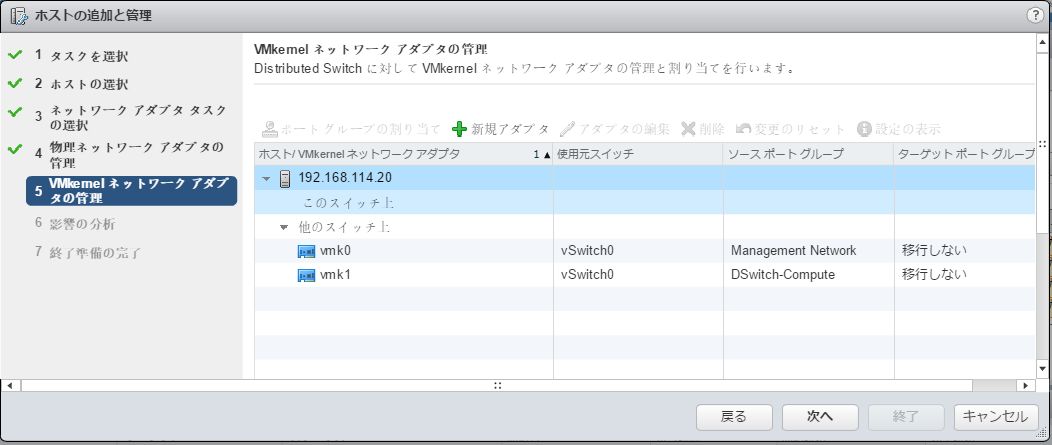Select step 5 VMkernel ネットワークアダプタの管理
Viewport: 1052px width, 445px height.
[x=132, y=191]
